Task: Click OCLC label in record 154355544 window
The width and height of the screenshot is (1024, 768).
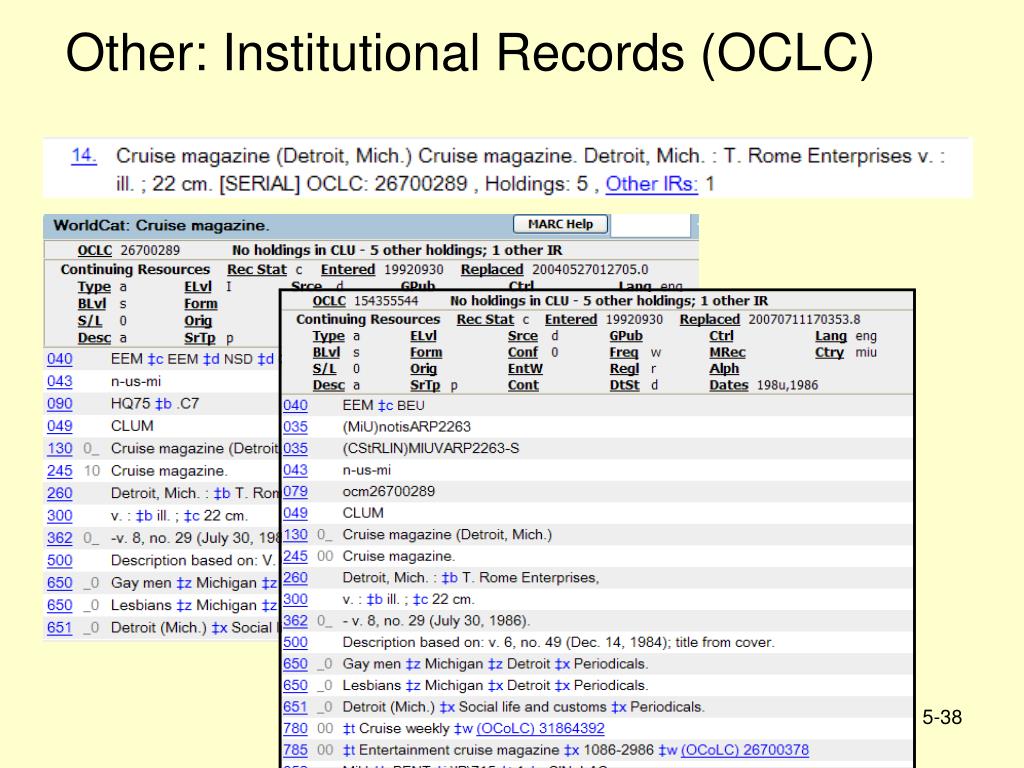Action: 329,301
